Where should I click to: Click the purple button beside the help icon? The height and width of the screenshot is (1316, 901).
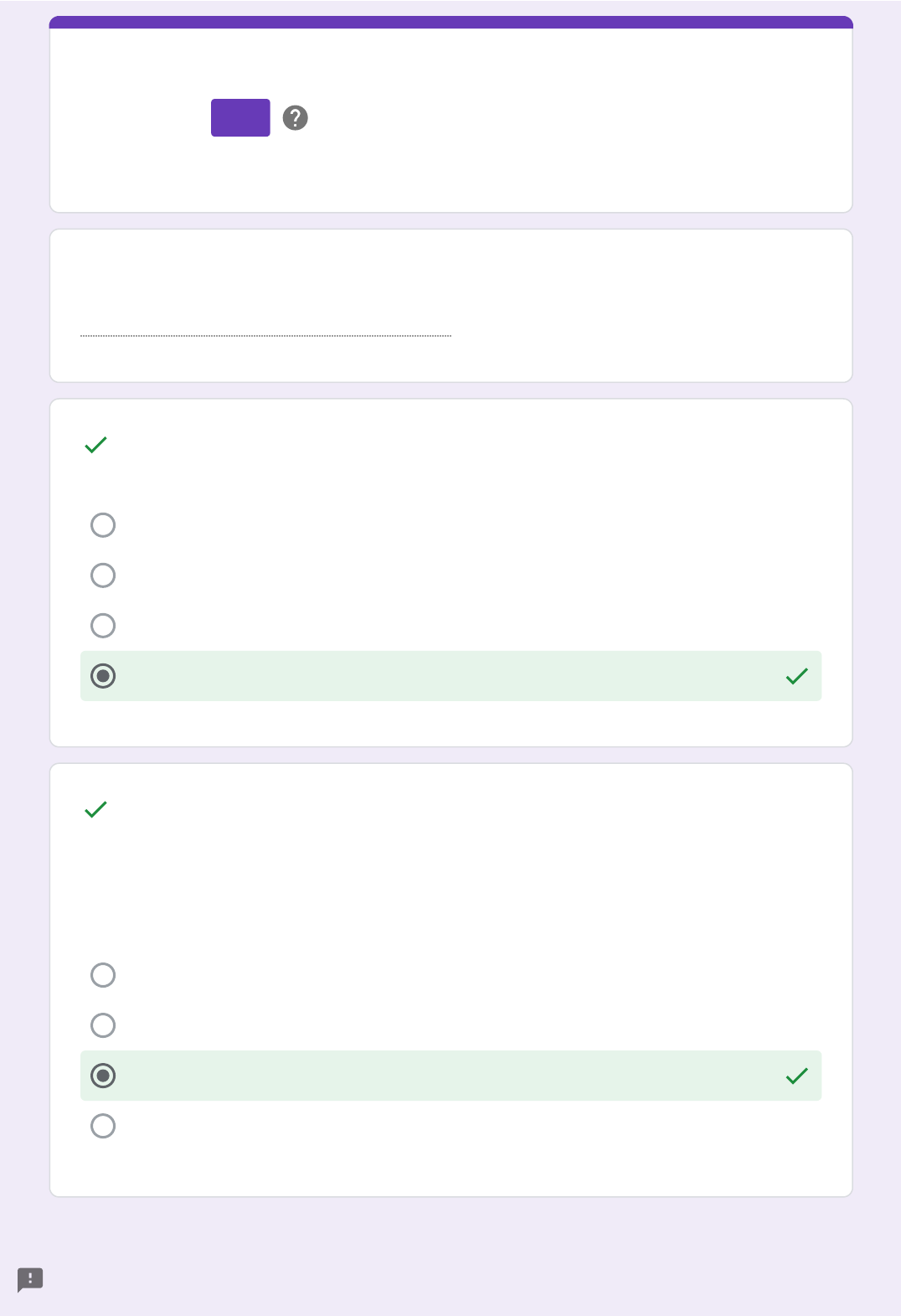[240, 117]
